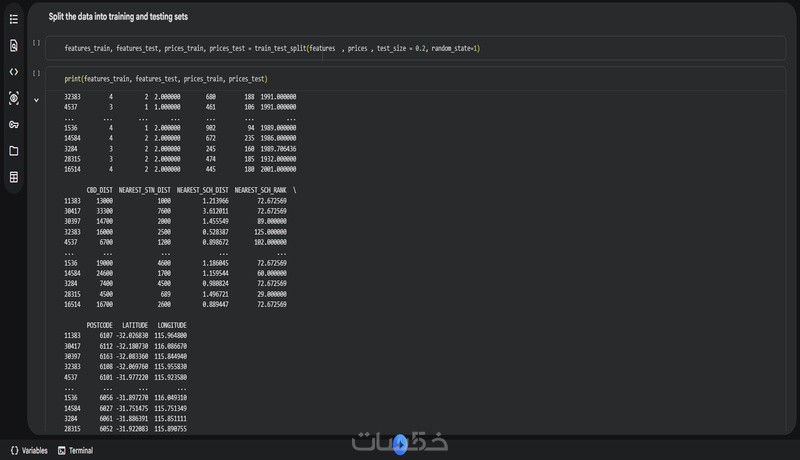Select postcode value 6027
Screen dimensions: 800x460
coord(106,408)
